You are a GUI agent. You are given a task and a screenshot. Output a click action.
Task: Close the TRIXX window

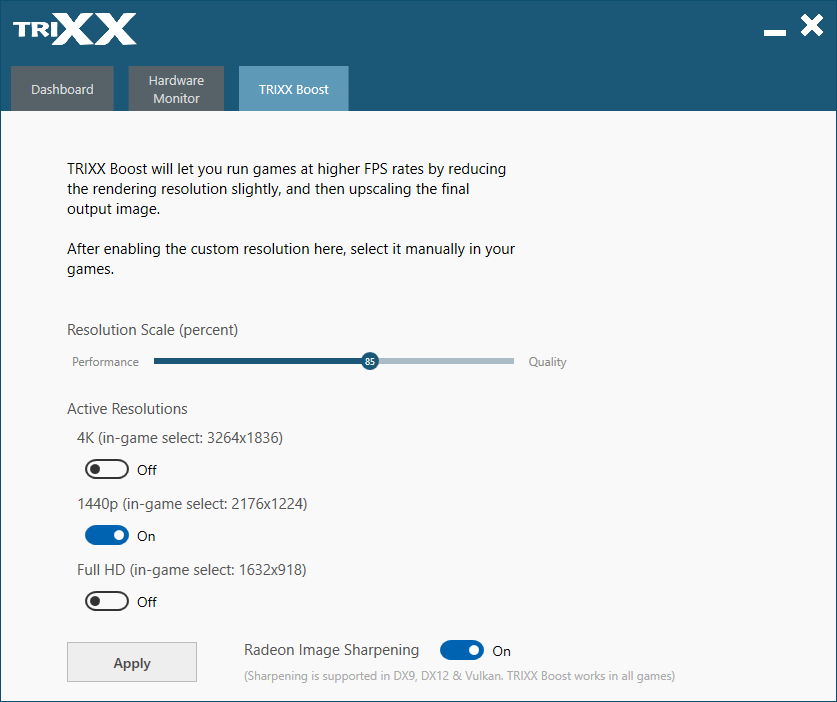coord(812,26)
